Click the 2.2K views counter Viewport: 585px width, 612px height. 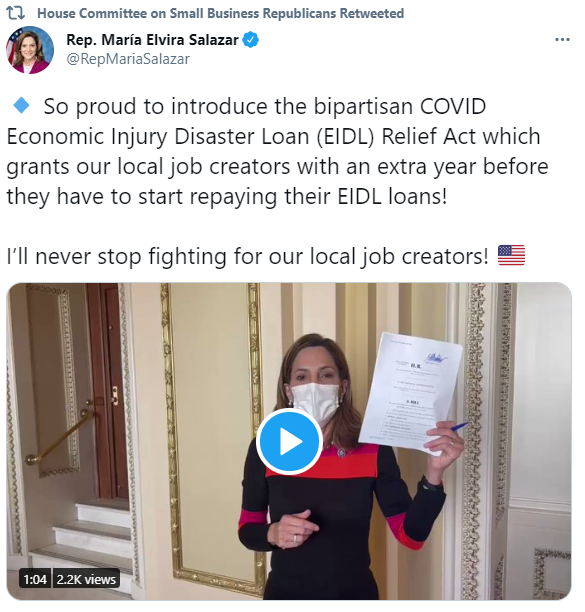pos(86,580)
